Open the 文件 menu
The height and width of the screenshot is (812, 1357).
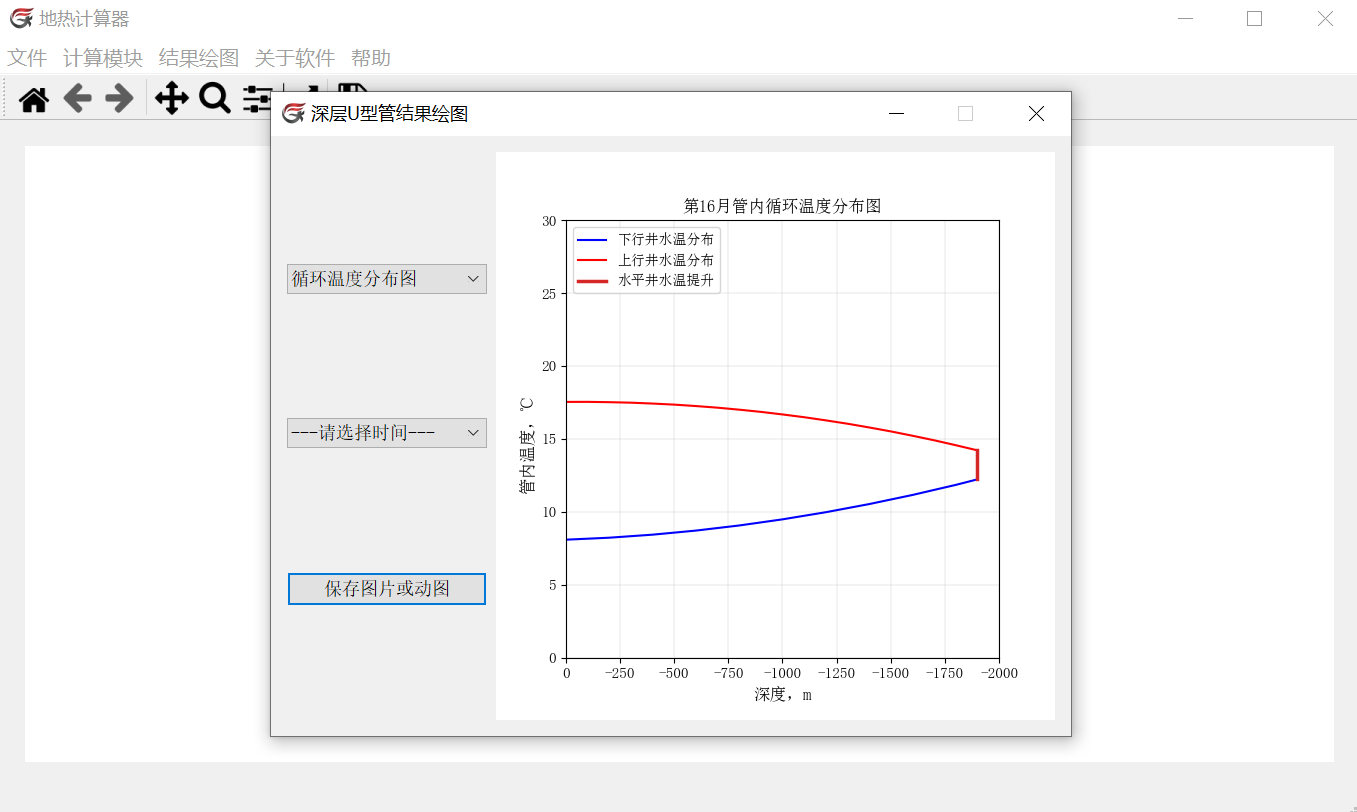click(x=27, y=58)
